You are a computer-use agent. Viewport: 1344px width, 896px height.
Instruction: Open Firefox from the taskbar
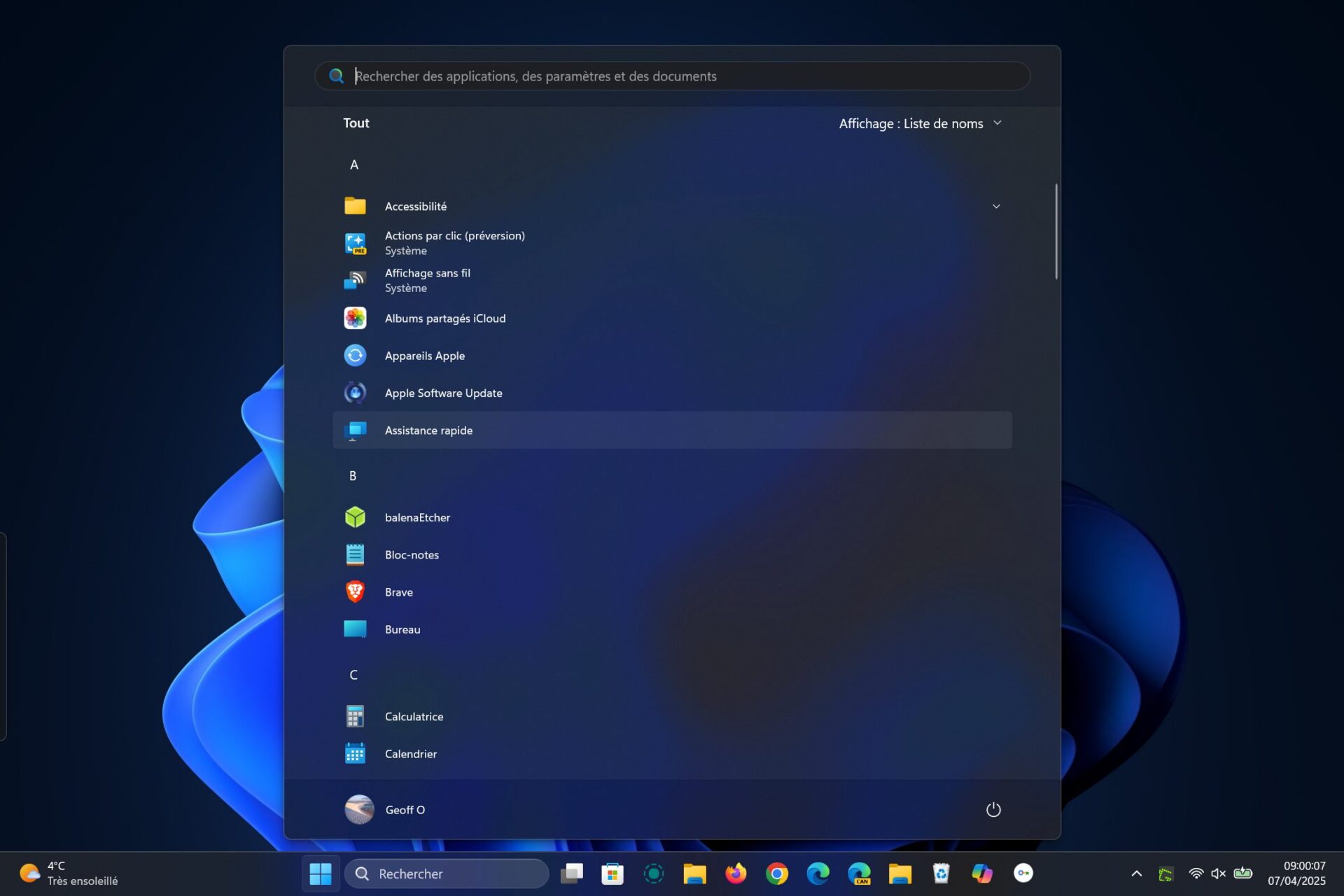(x=736, y=874)
